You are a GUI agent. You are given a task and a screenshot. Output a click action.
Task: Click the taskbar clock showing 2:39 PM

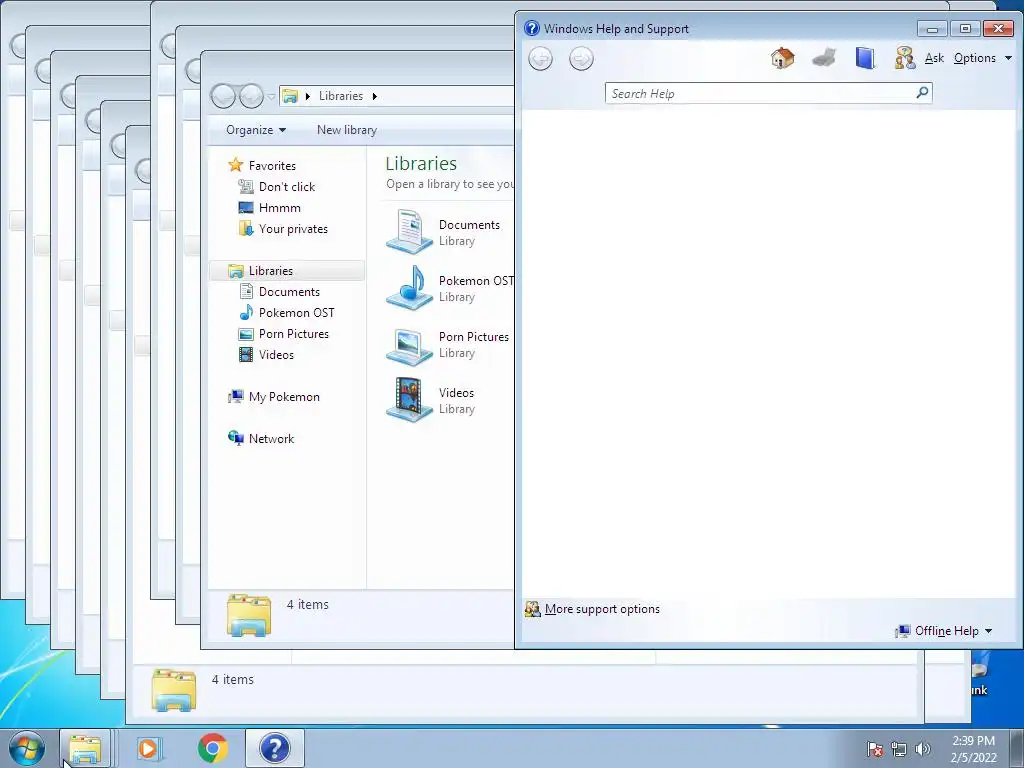click(x=973, y=749)
